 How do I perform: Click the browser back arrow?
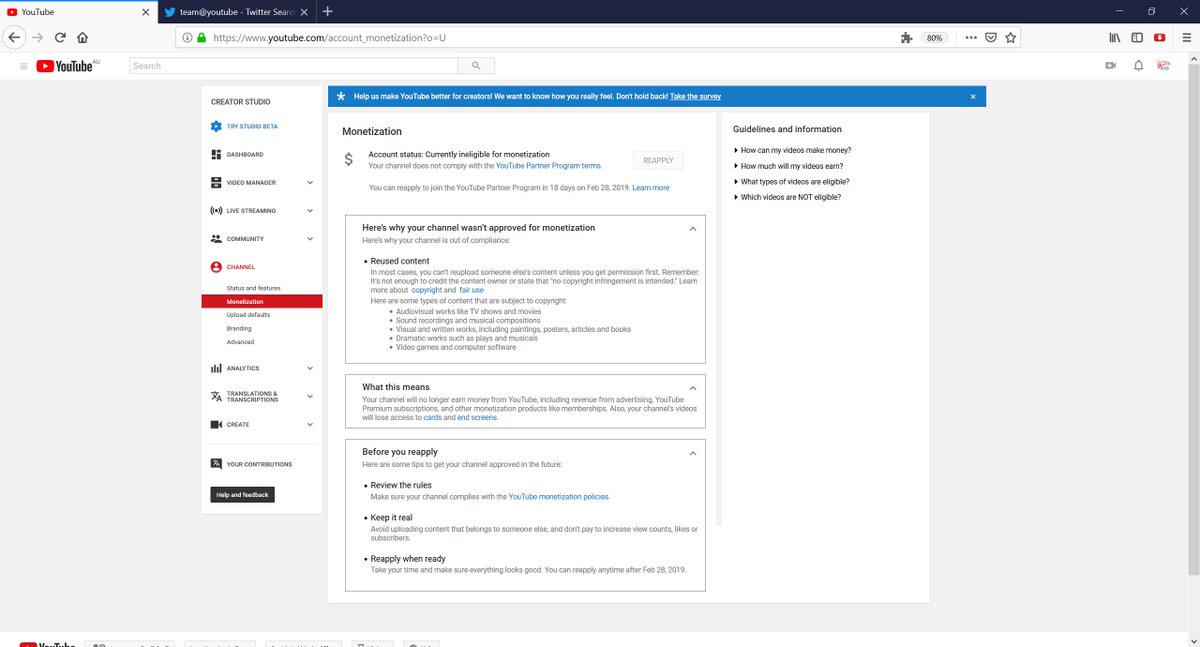14,37
